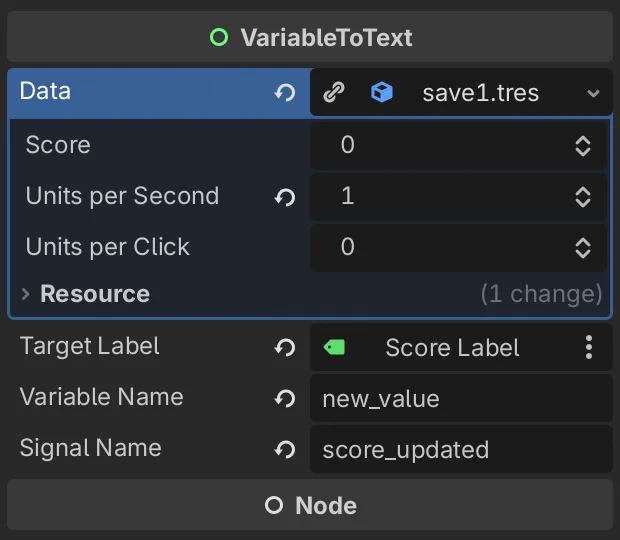The height and width of the screenshot is (540, 620).
Task: Open the save1.tres resource dropdown arrow
Action: coord(593,94)
